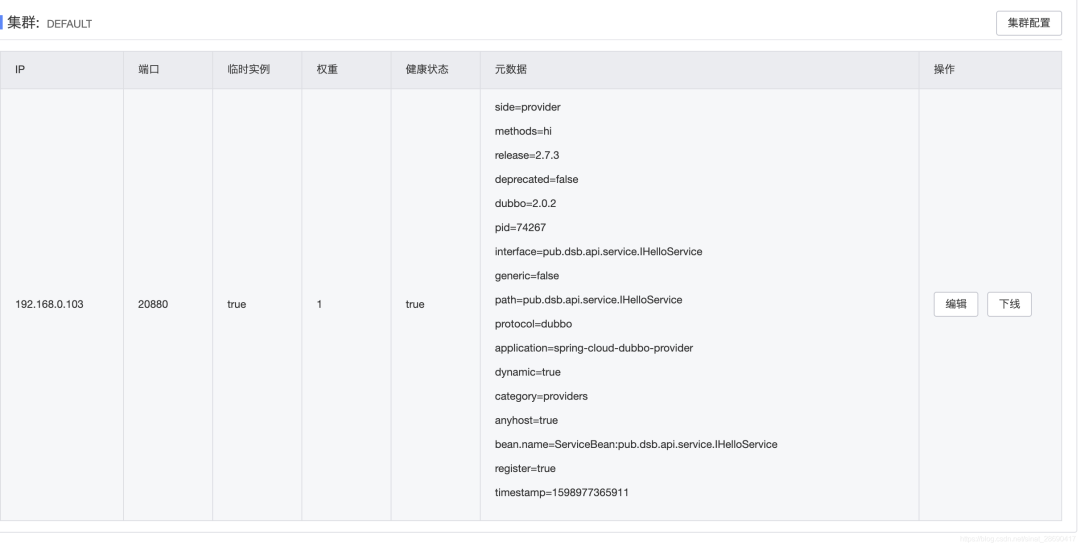
Task: Click the 元数据 column header
Action: [x=512, y=70]
